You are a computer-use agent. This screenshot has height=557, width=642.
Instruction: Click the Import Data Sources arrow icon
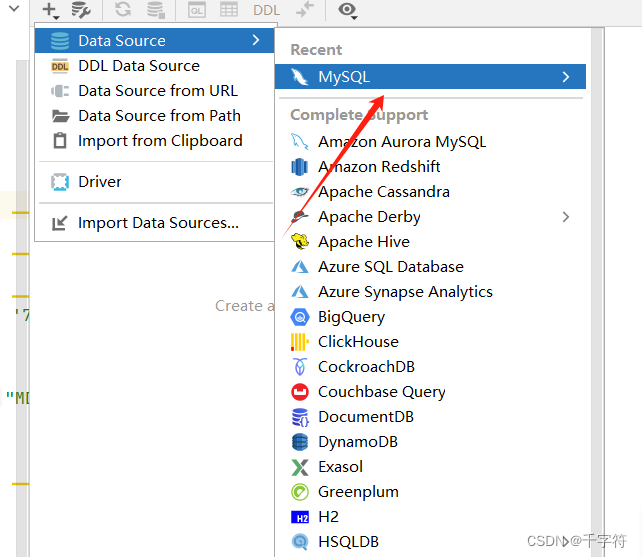tap(59, 223)
